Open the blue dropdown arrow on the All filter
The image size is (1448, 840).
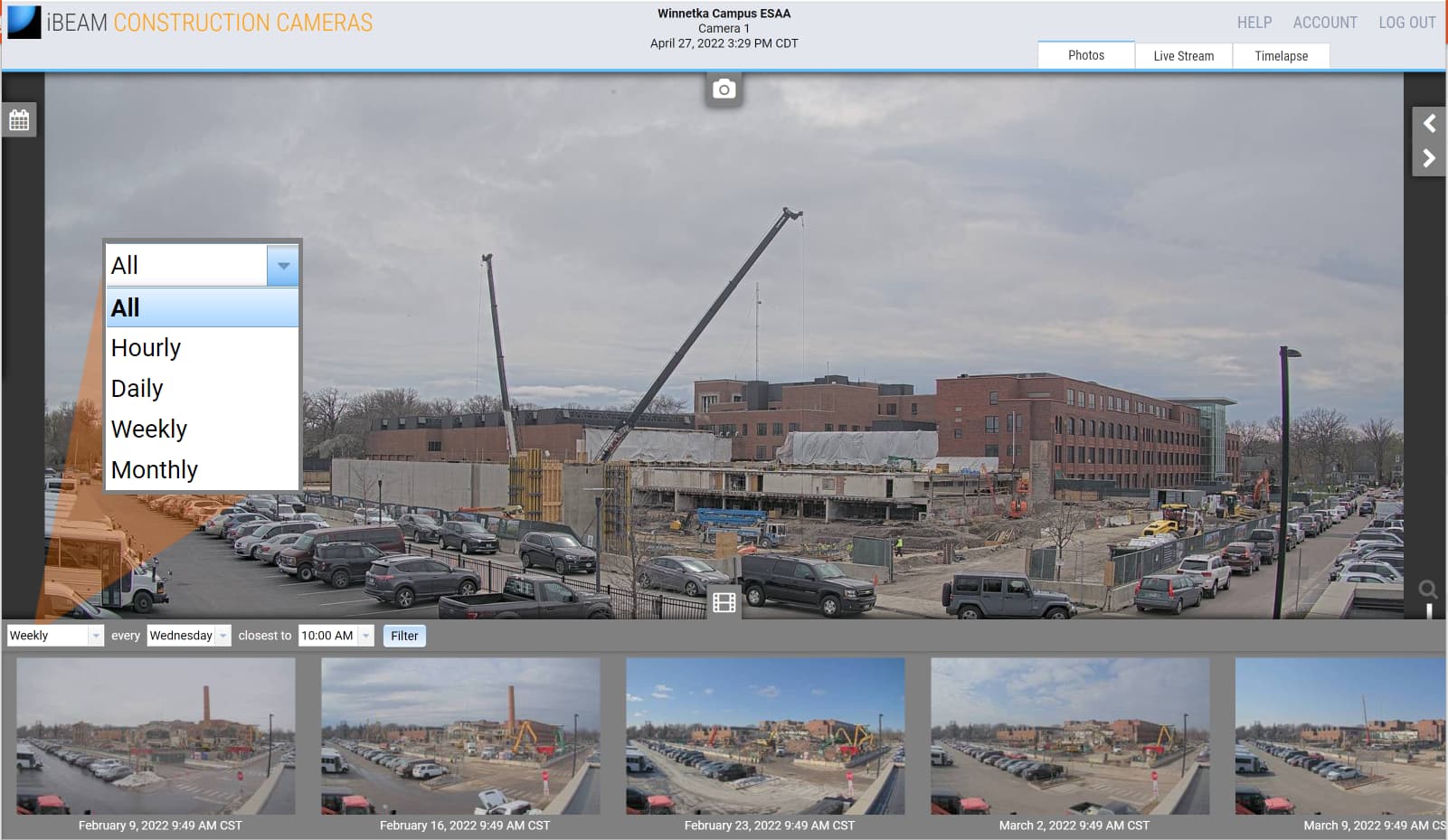[284, 265]
